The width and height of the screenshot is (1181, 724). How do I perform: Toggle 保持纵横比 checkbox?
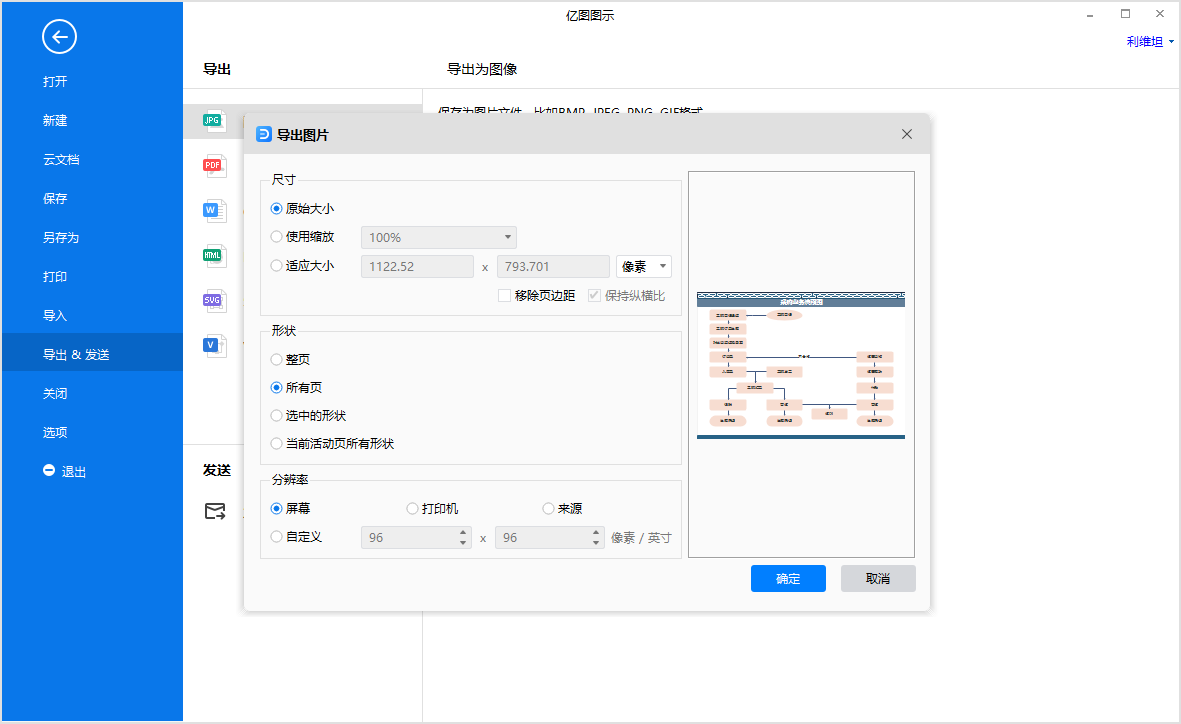[594, 295]
